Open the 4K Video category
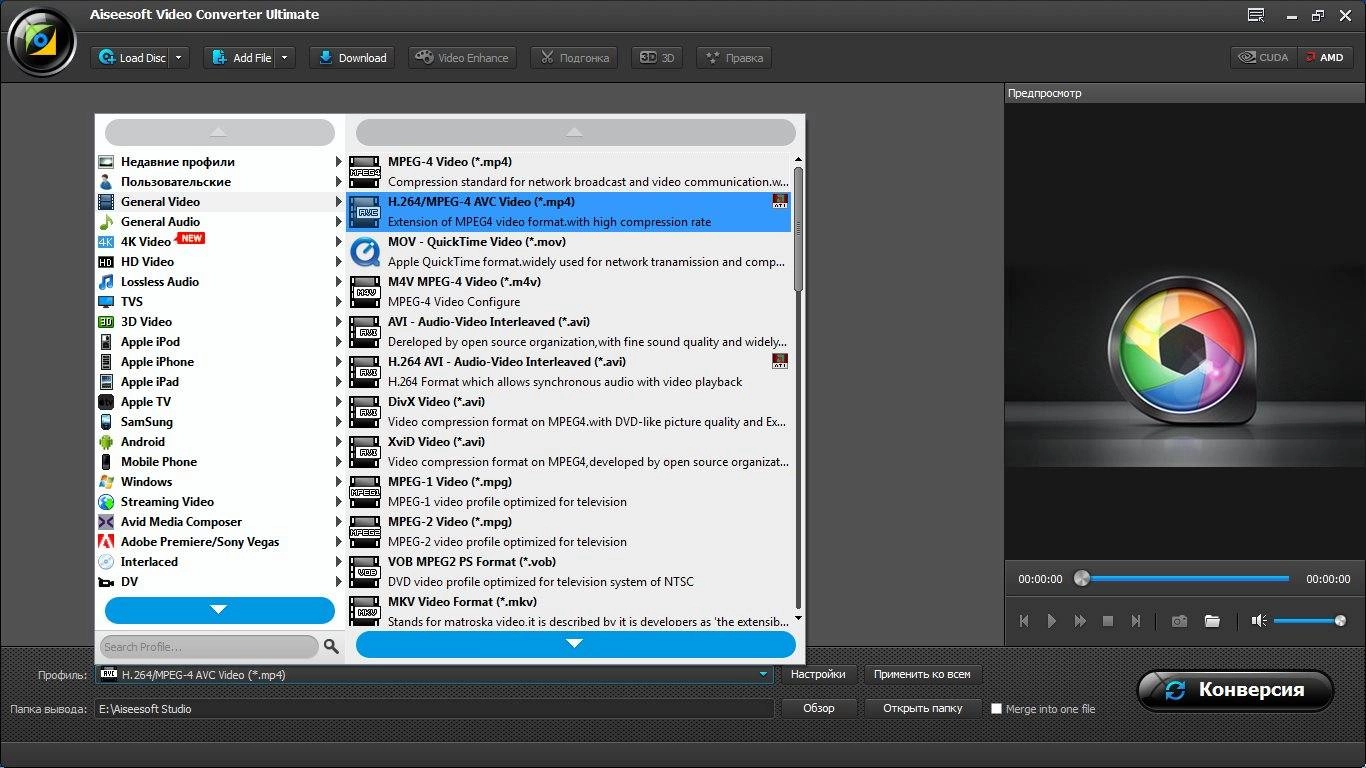The width and height of the screenshot is (1366, 768). click(220, 242)
